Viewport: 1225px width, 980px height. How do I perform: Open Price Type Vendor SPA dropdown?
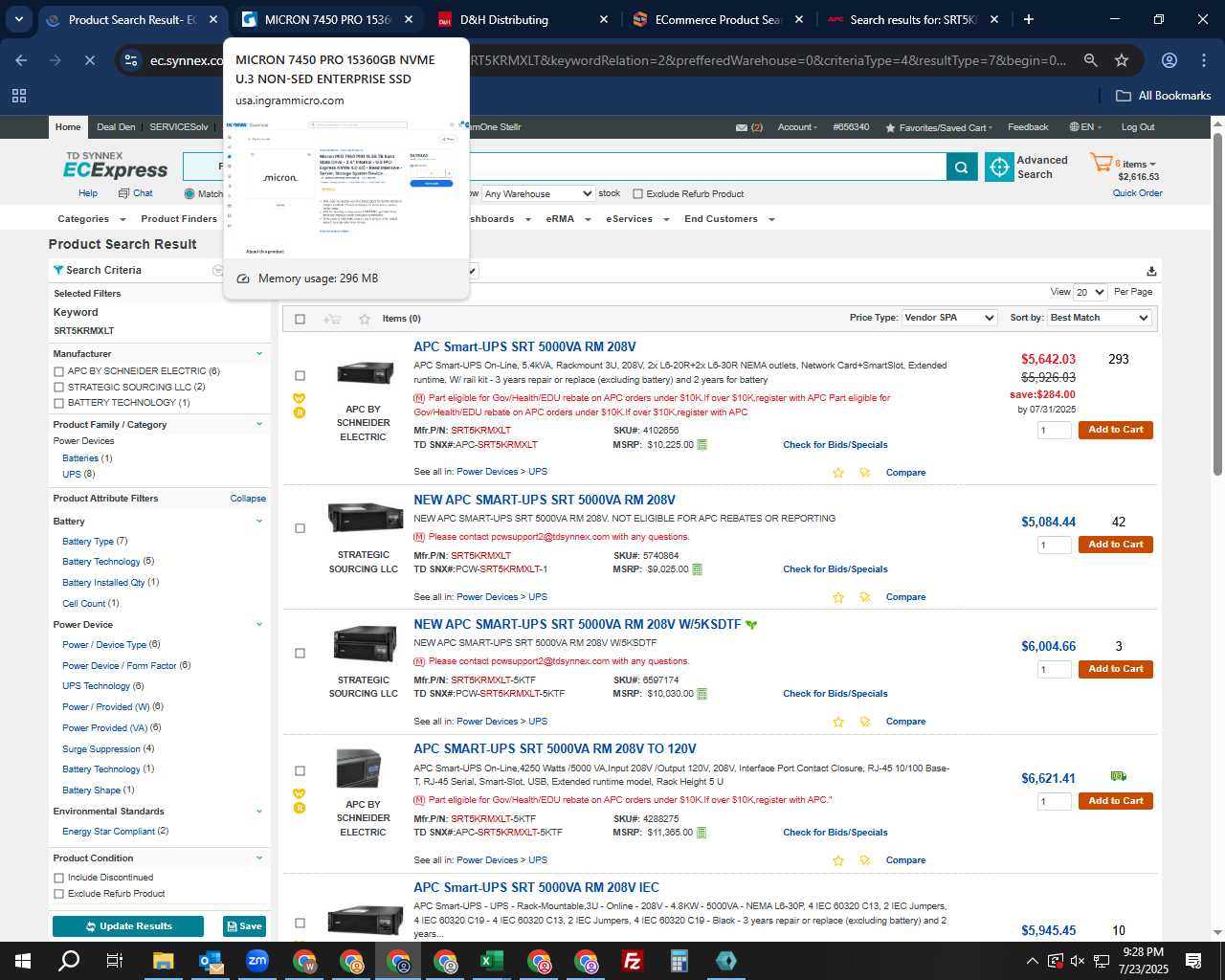pos(950,318)
